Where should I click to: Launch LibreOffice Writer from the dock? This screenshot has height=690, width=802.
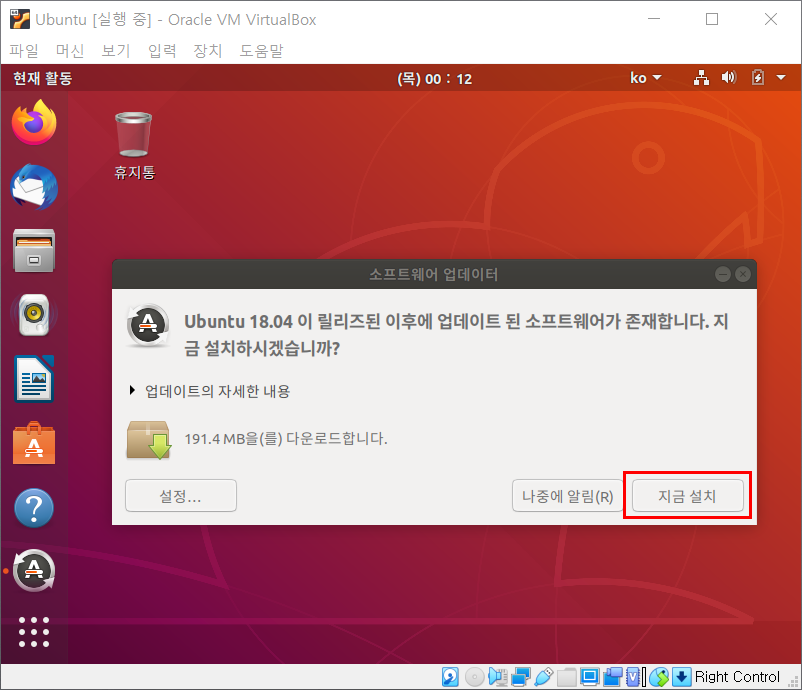[34, 379]
